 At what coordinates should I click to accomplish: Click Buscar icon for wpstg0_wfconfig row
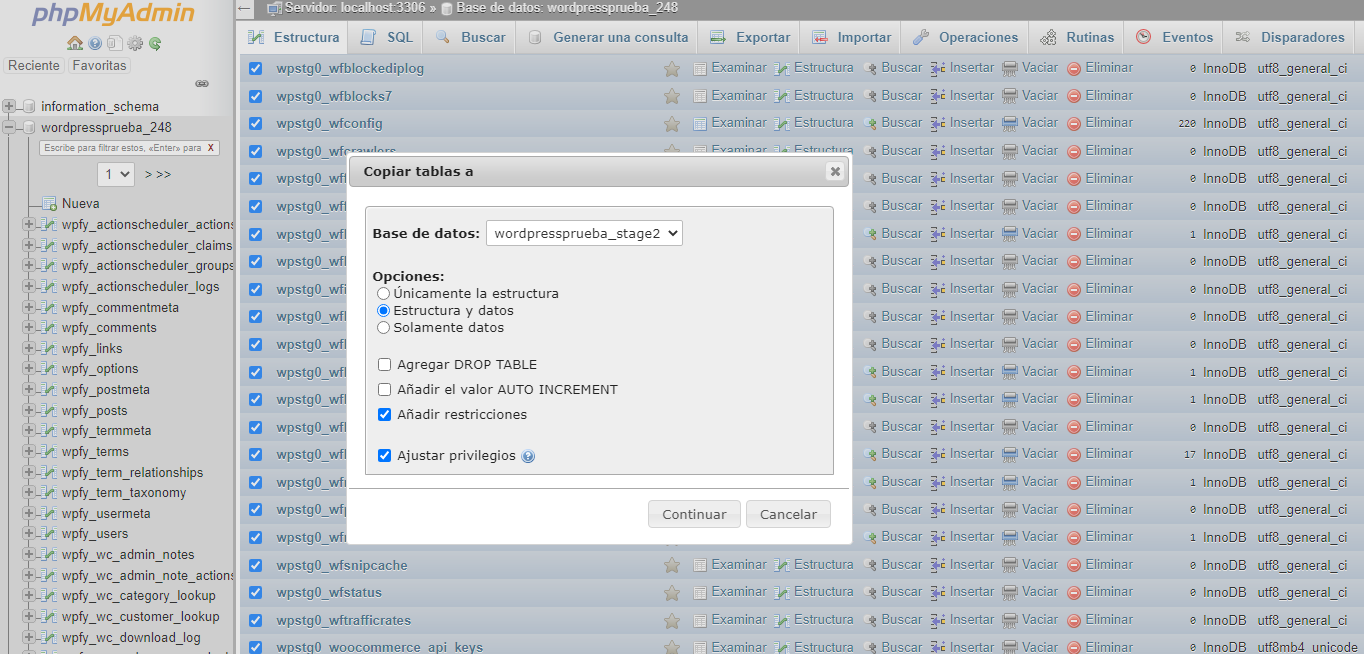click(x=870, y=123)
